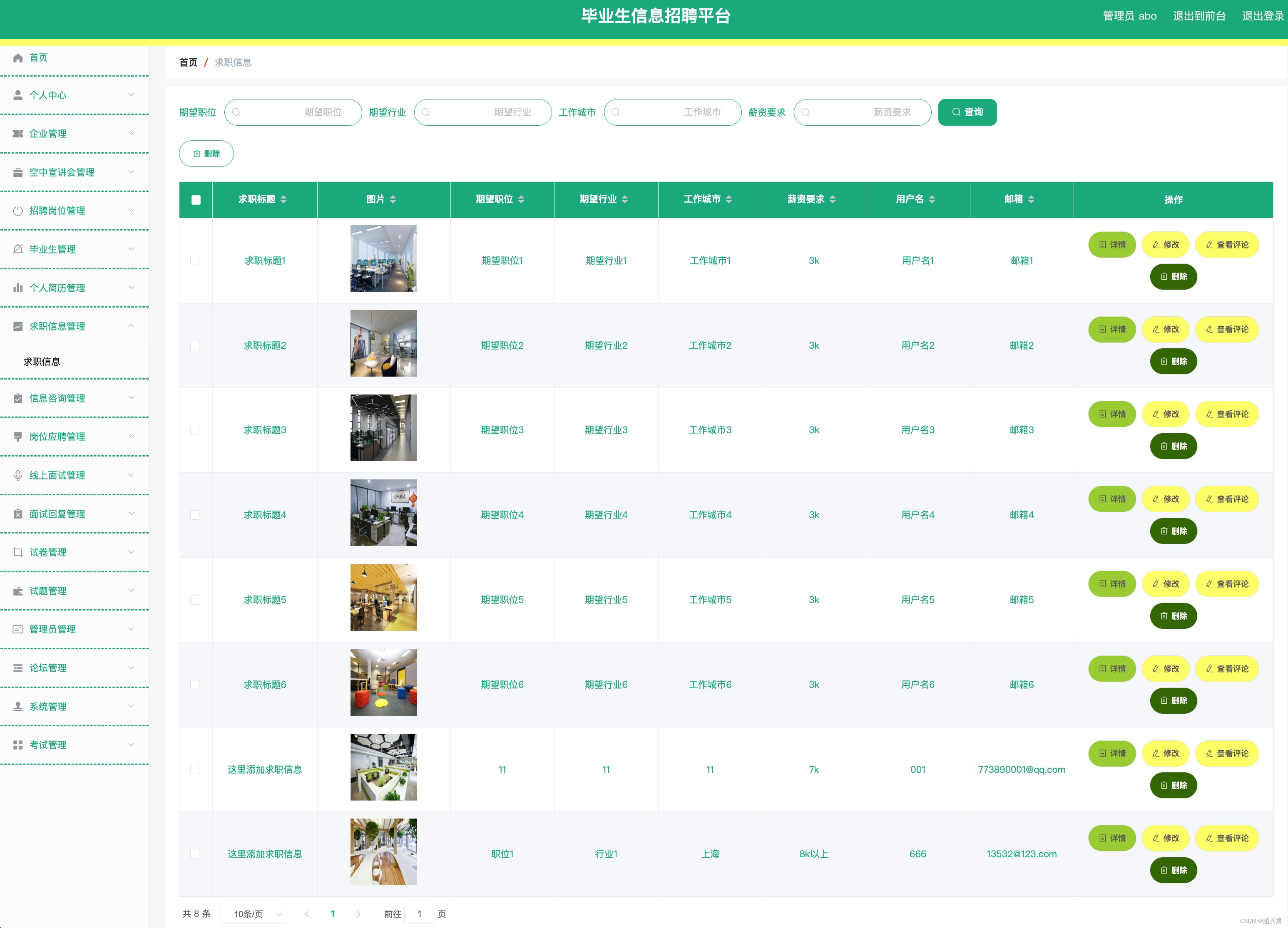
Task: Check the row checkbox for 求职标题2
Action: pos(195,345)
